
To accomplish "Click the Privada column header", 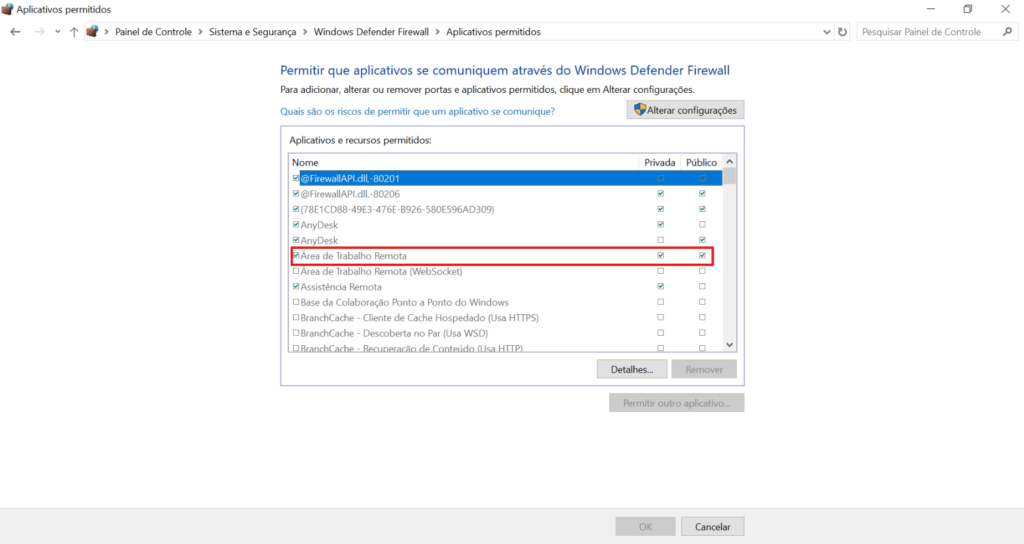I will pos(660,162).
